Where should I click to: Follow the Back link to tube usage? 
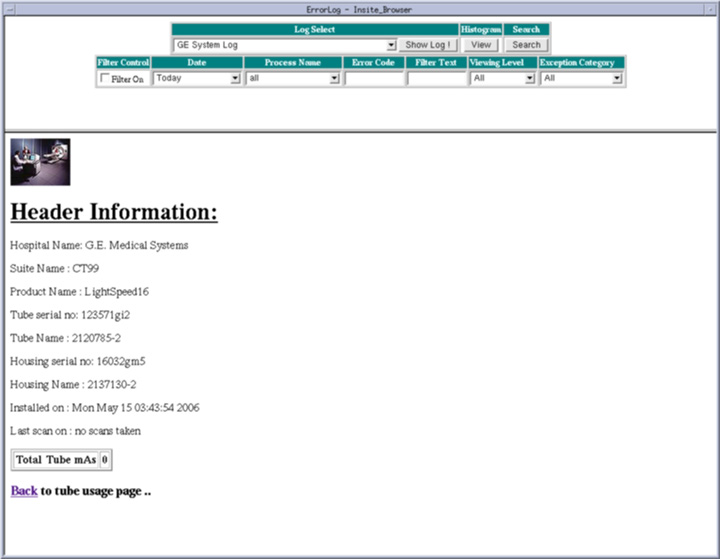[24, 491]
